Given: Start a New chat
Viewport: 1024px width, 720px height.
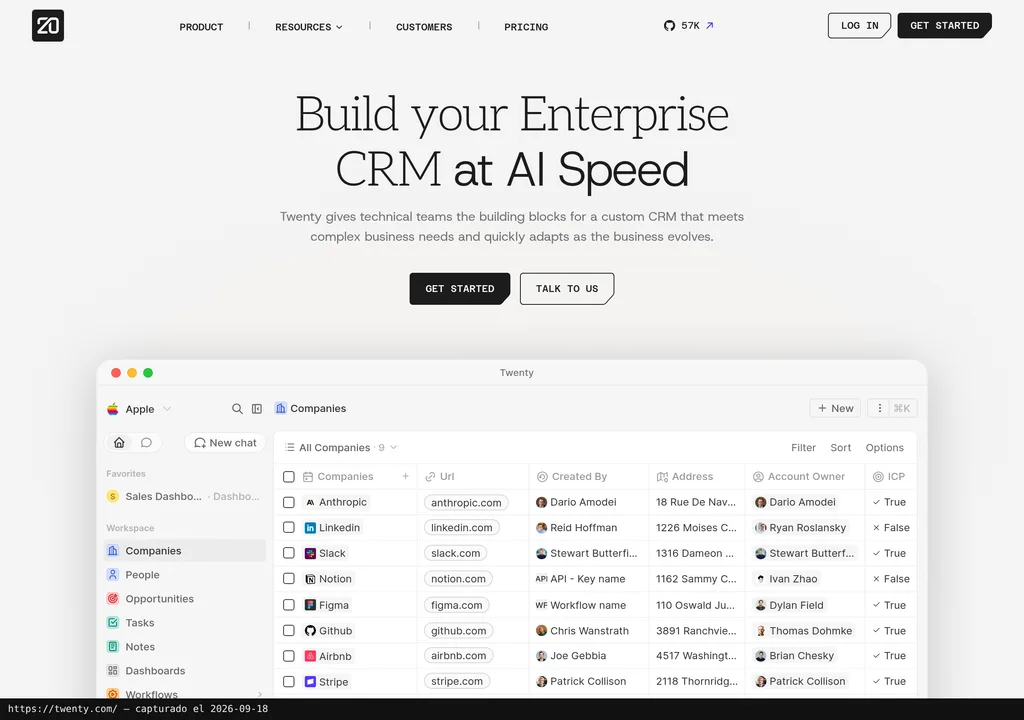Looking at the screenshot, I should tap(225, 442).
